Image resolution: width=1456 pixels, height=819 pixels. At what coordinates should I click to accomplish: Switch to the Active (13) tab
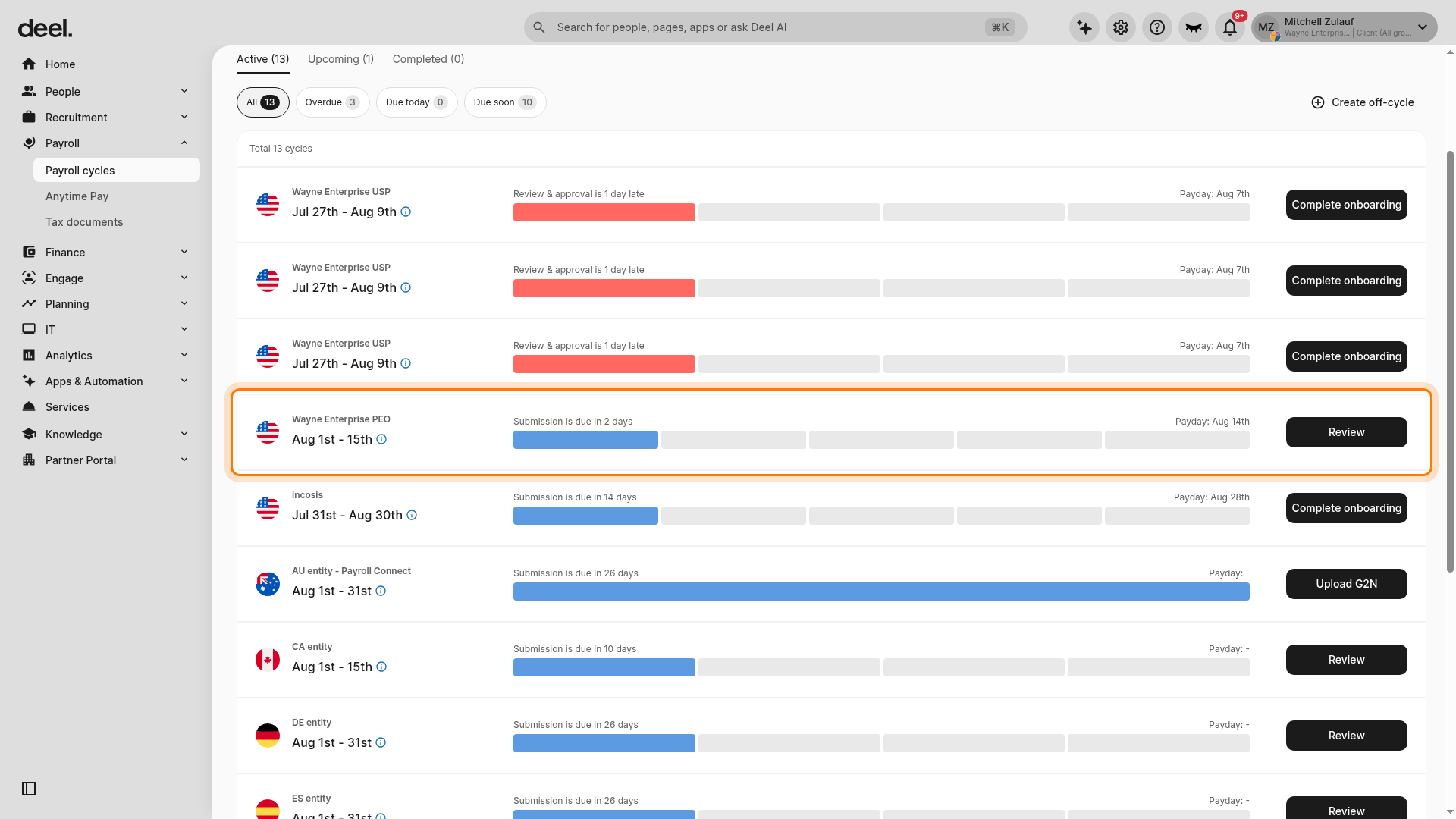[262, 59]
